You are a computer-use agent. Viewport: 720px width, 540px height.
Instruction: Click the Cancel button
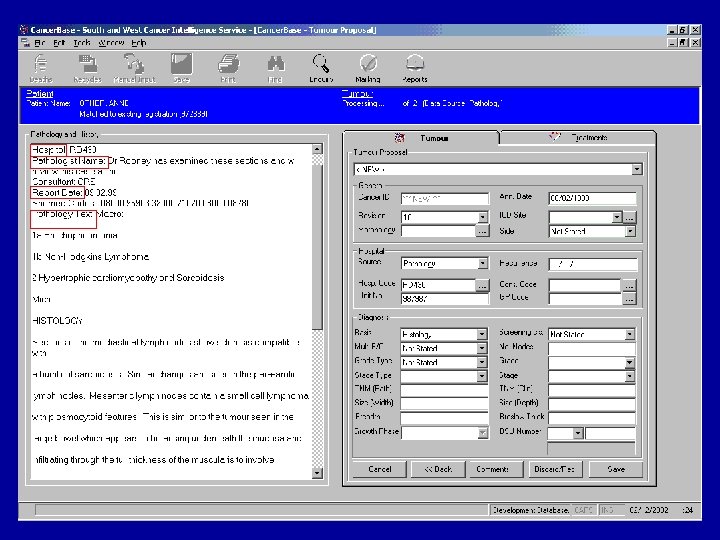(380, 469)
